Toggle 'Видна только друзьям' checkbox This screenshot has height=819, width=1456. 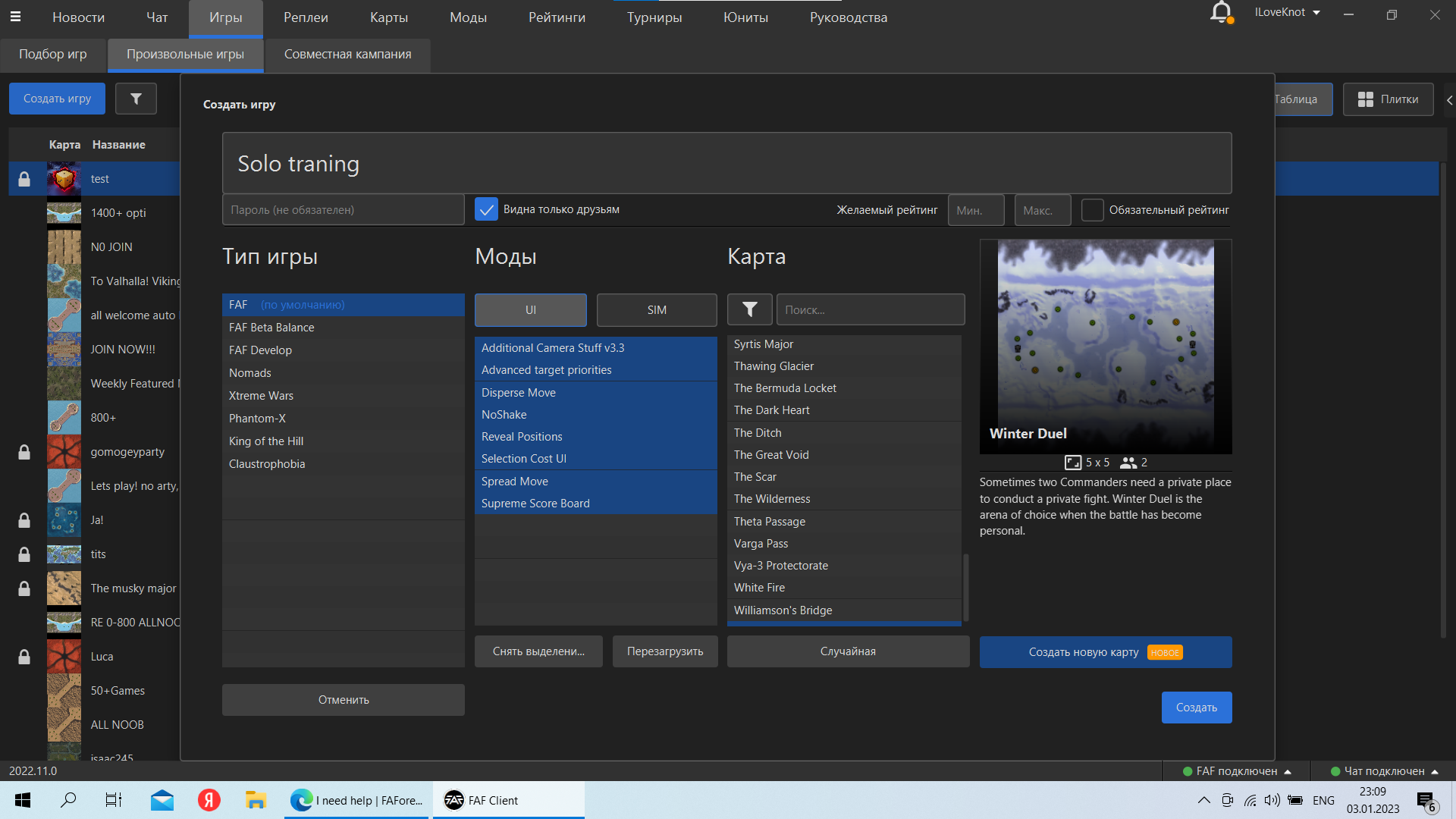point(486,209)
